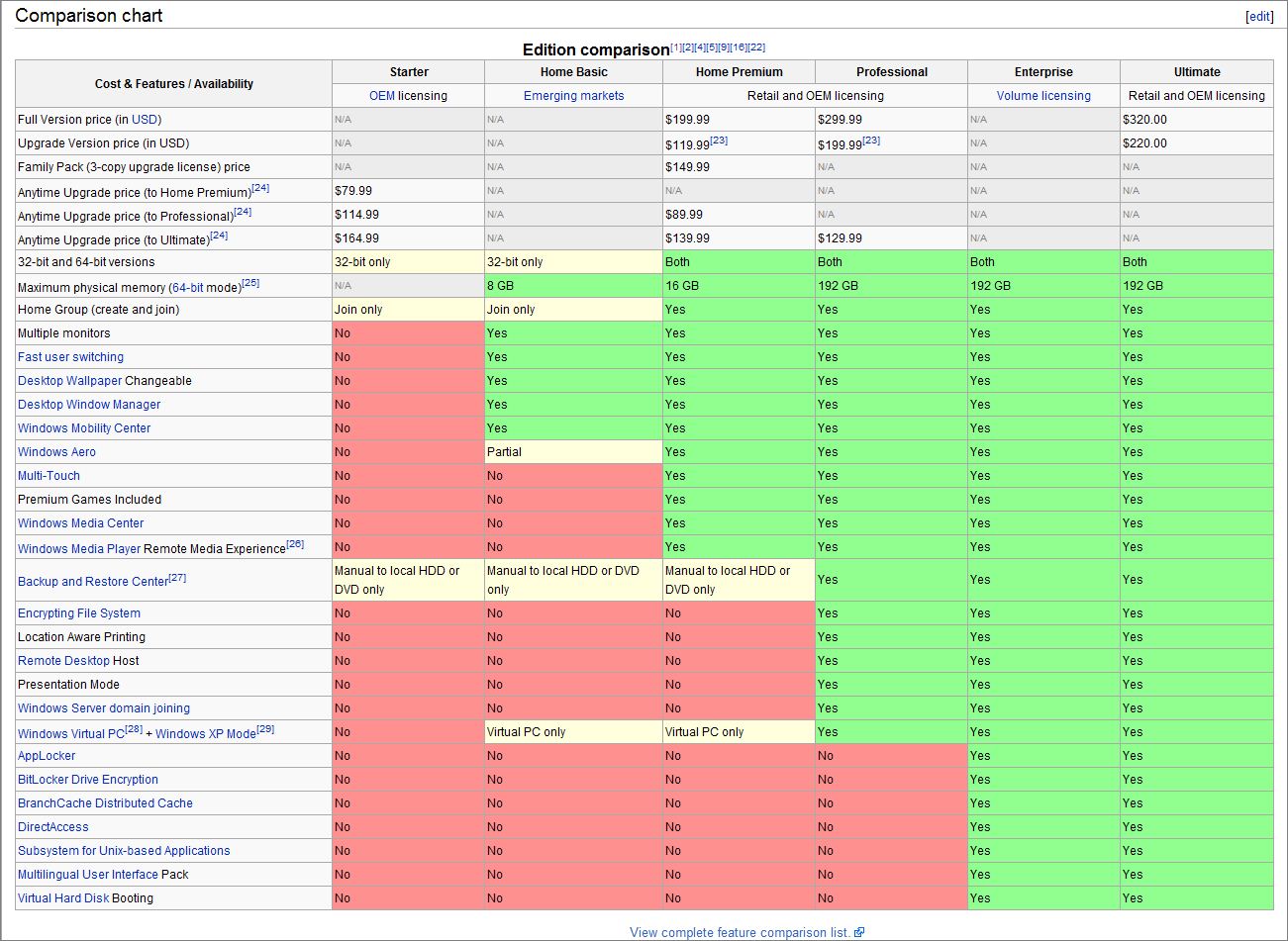The width and height of the screenshot is (1288, 941).
Task: Open the Desktop Window Manager link
Action: click(x=89, y=405)
